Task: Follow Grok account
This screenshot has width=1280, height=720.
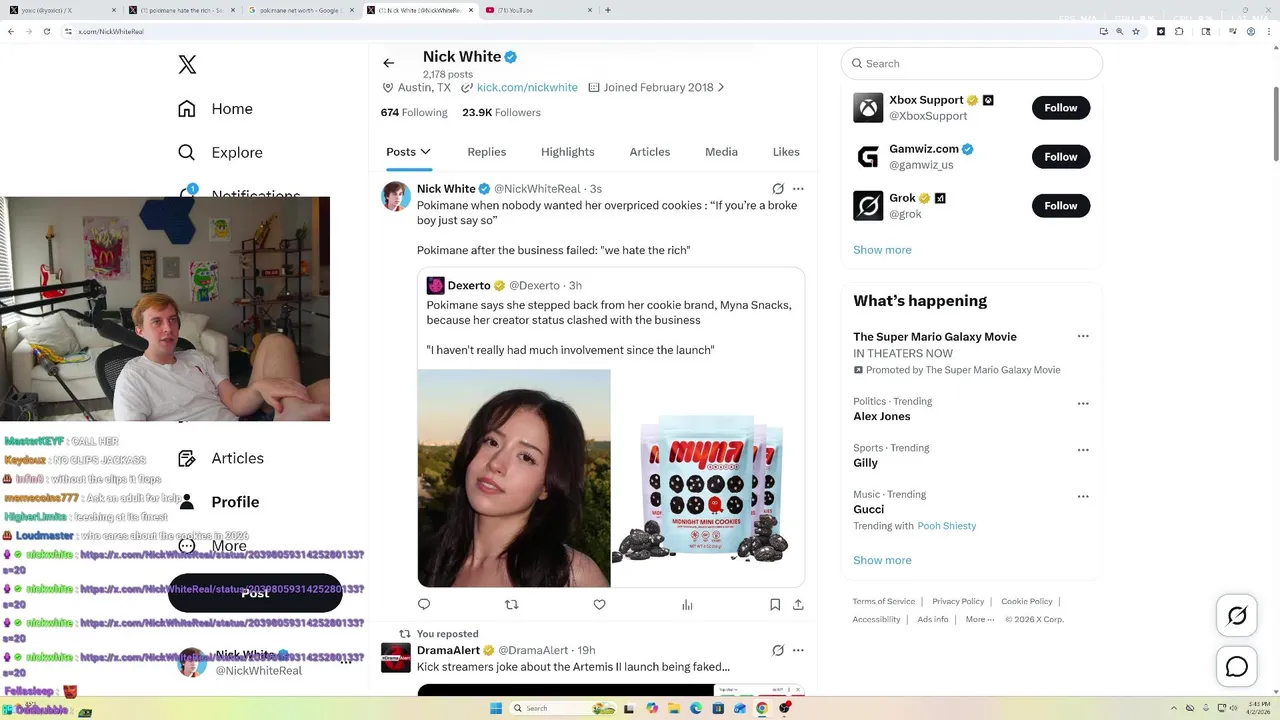Action: 1061,206
